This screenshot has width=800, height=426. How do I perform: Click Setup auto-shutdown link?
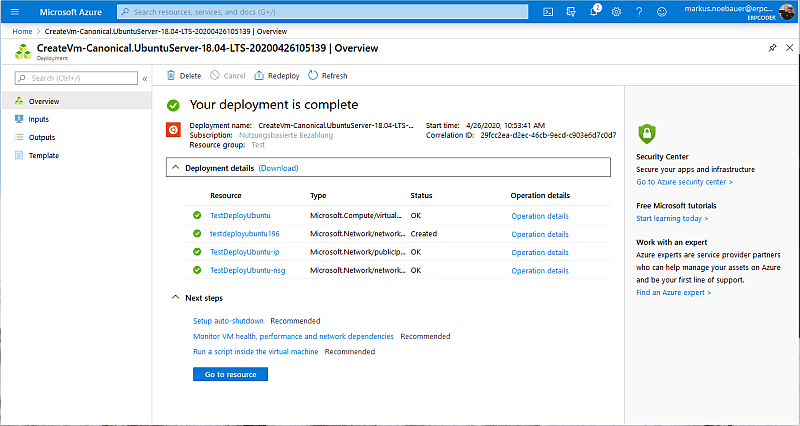228,321
